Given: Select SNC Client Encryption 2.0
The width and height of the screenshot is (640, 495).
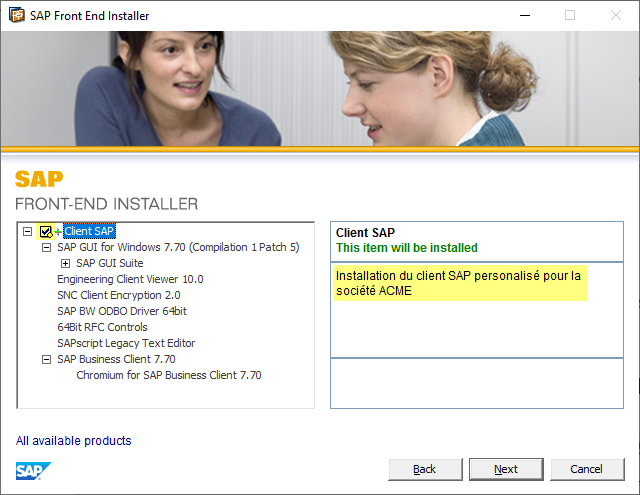Looking at the screenshot, I should point(119,295).
